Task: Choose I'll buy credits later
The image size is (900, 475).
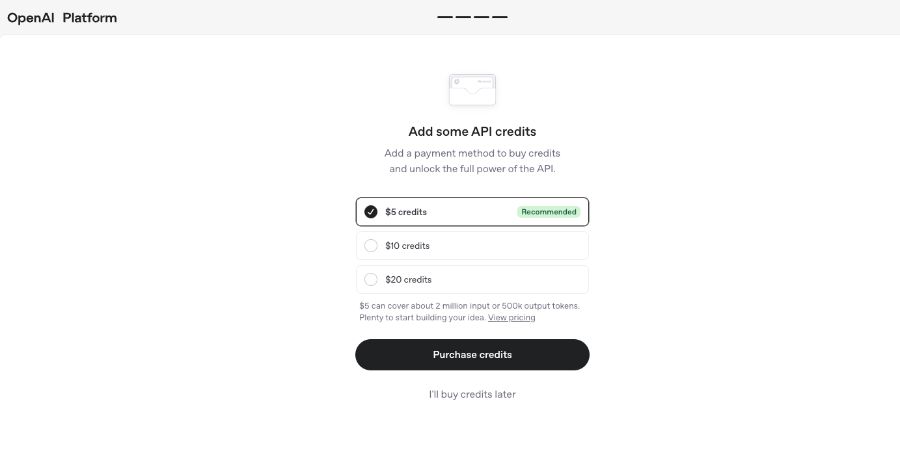Action: pyautogui.click(x=472, y=394)
